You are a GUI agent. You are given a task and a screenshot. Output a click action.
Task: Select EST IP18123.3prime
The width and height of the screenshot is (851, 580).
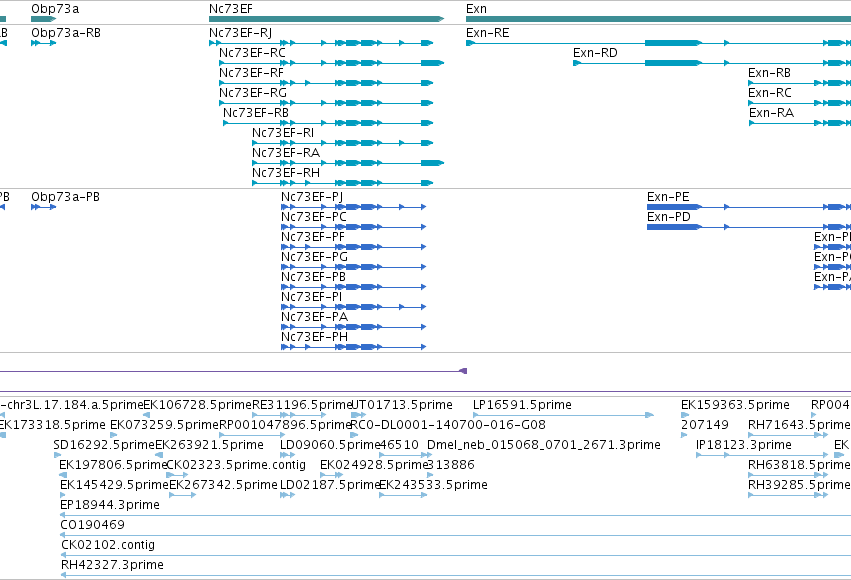[x=744, y=445]
